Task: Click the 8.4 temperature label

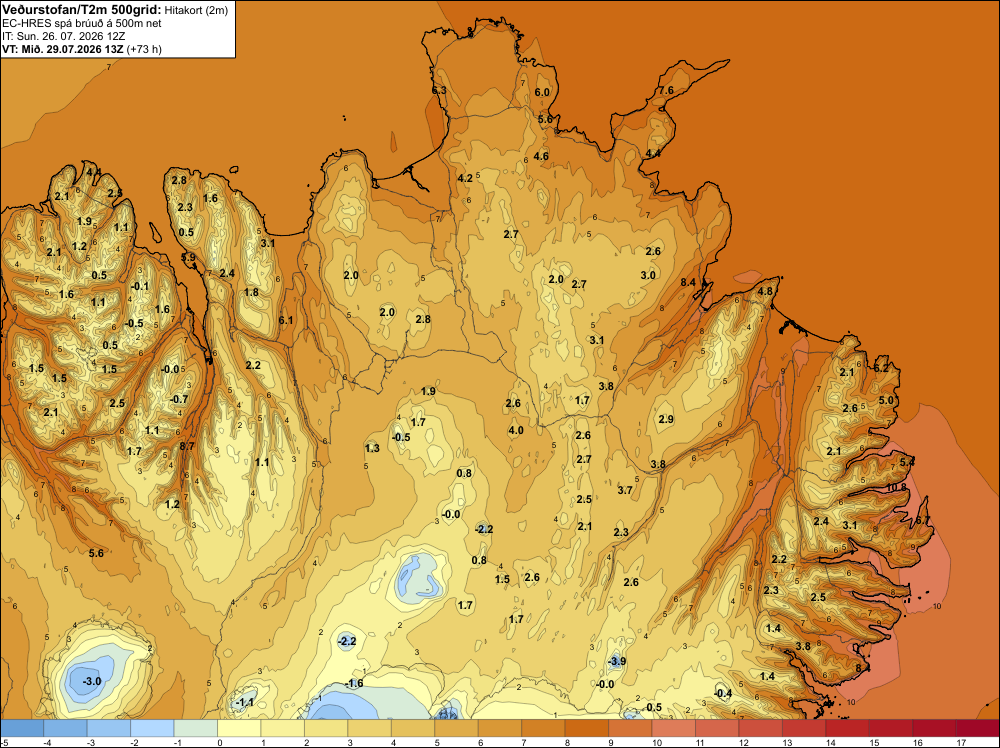Action: 688,282
